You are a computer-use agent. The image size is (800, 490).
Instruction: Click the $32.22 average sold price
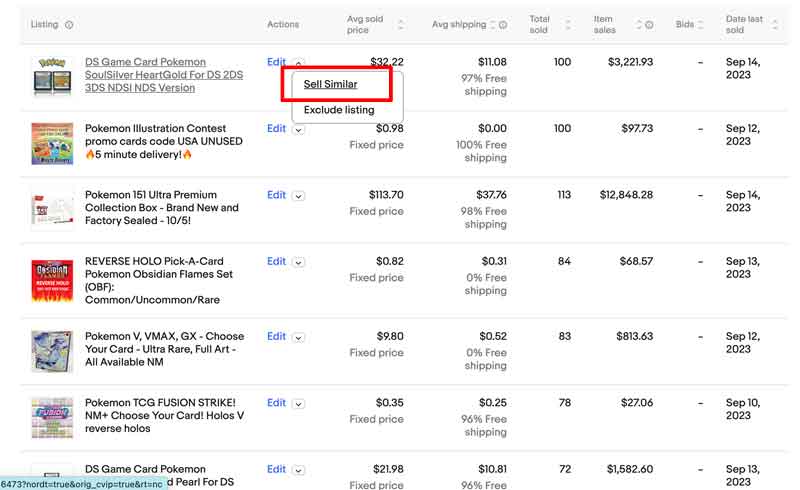point(387,62)
